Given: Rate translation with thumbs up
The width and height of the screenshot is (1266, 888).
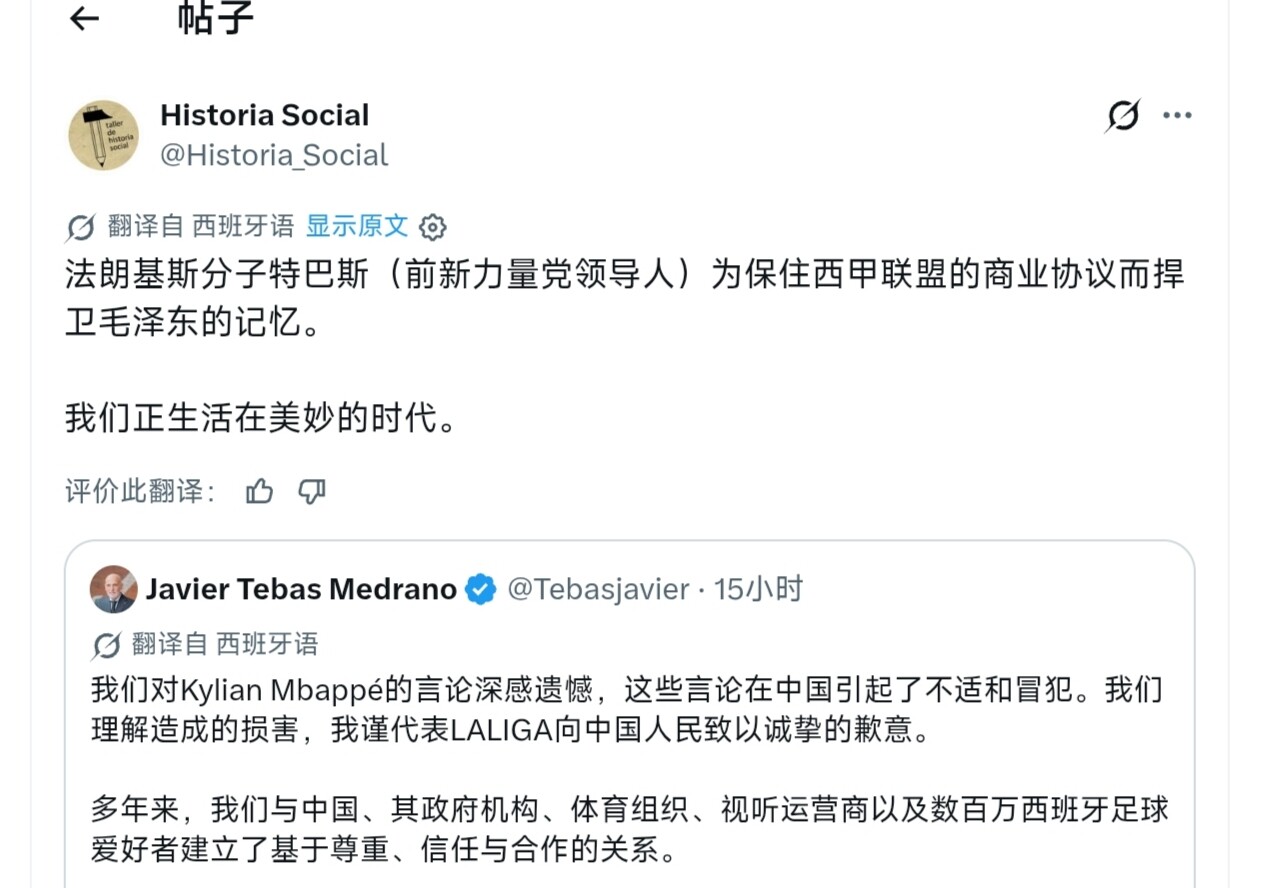Looking at the screenshot, I should click(x=260, y=491).
